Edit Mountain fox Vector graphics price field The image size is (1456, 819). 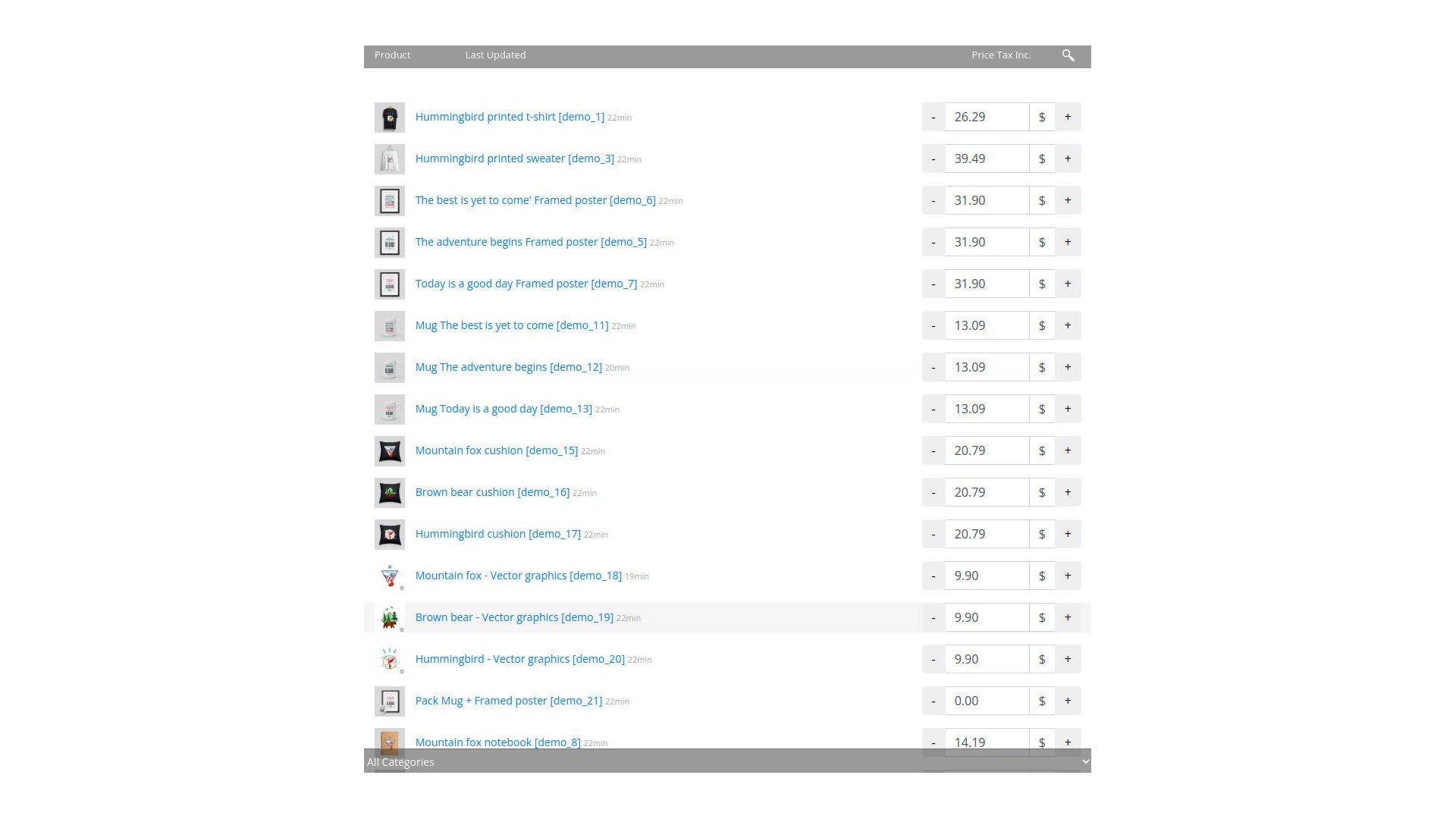[986, 576]
